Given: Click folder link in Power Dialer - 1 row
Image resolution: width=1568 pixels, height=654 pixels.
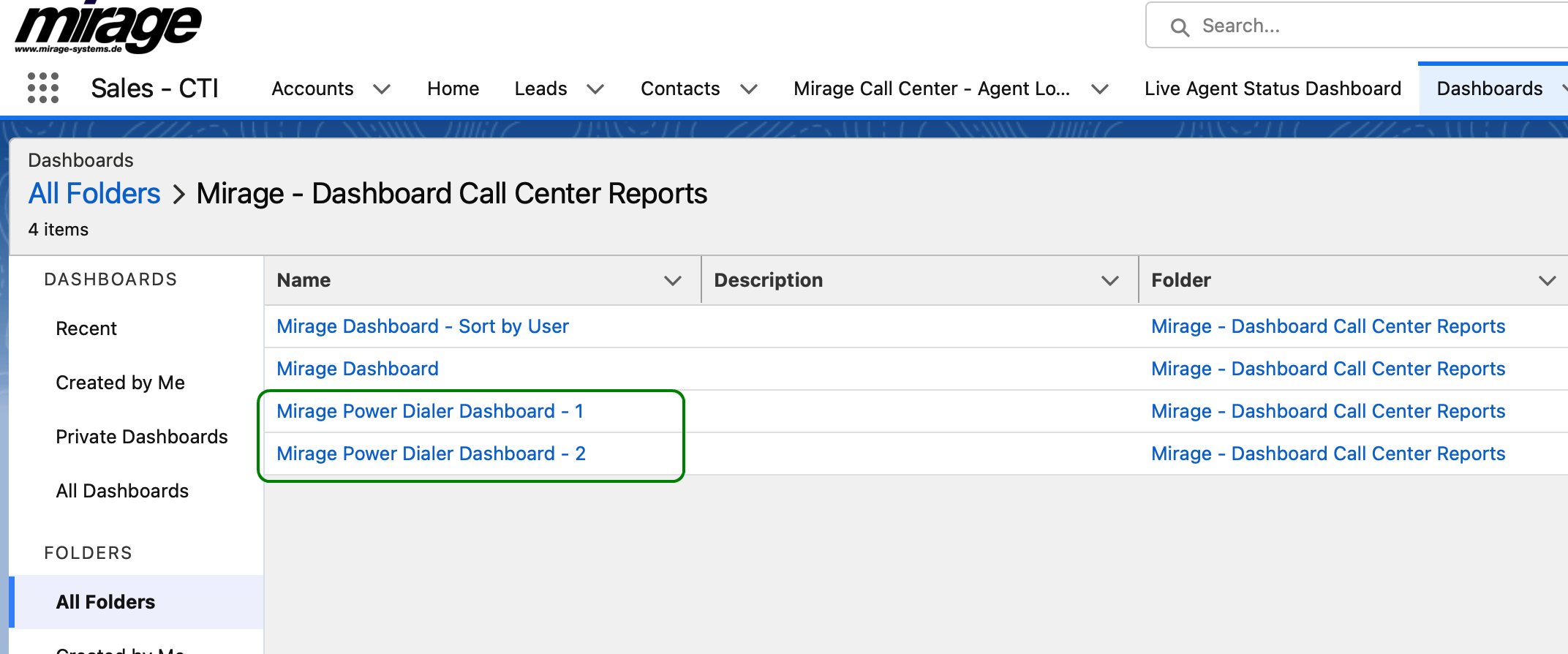Looking at the screenshot, I should (1328, 411).
